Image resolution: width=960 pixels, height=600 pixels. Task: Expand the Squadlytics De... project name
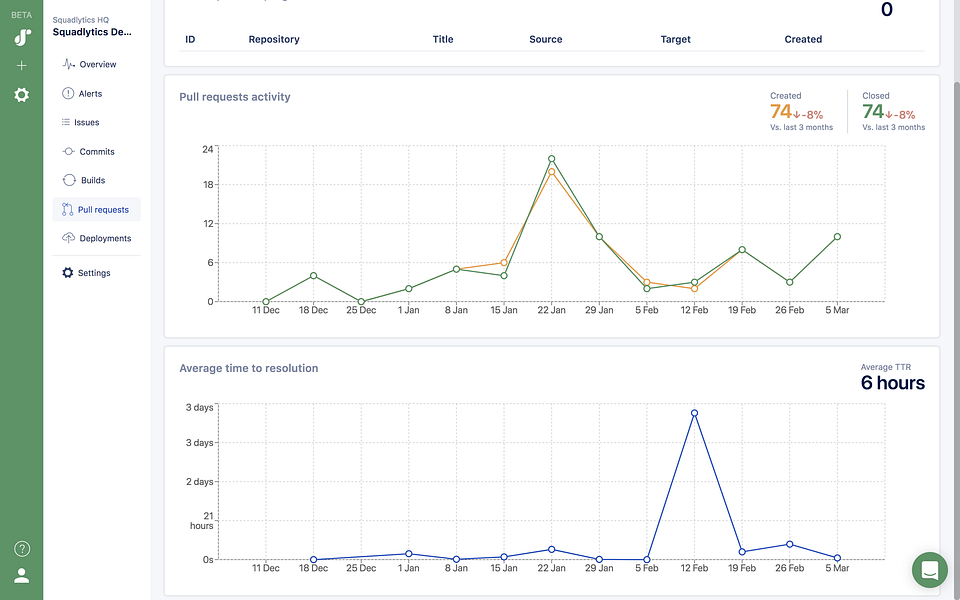92,32
